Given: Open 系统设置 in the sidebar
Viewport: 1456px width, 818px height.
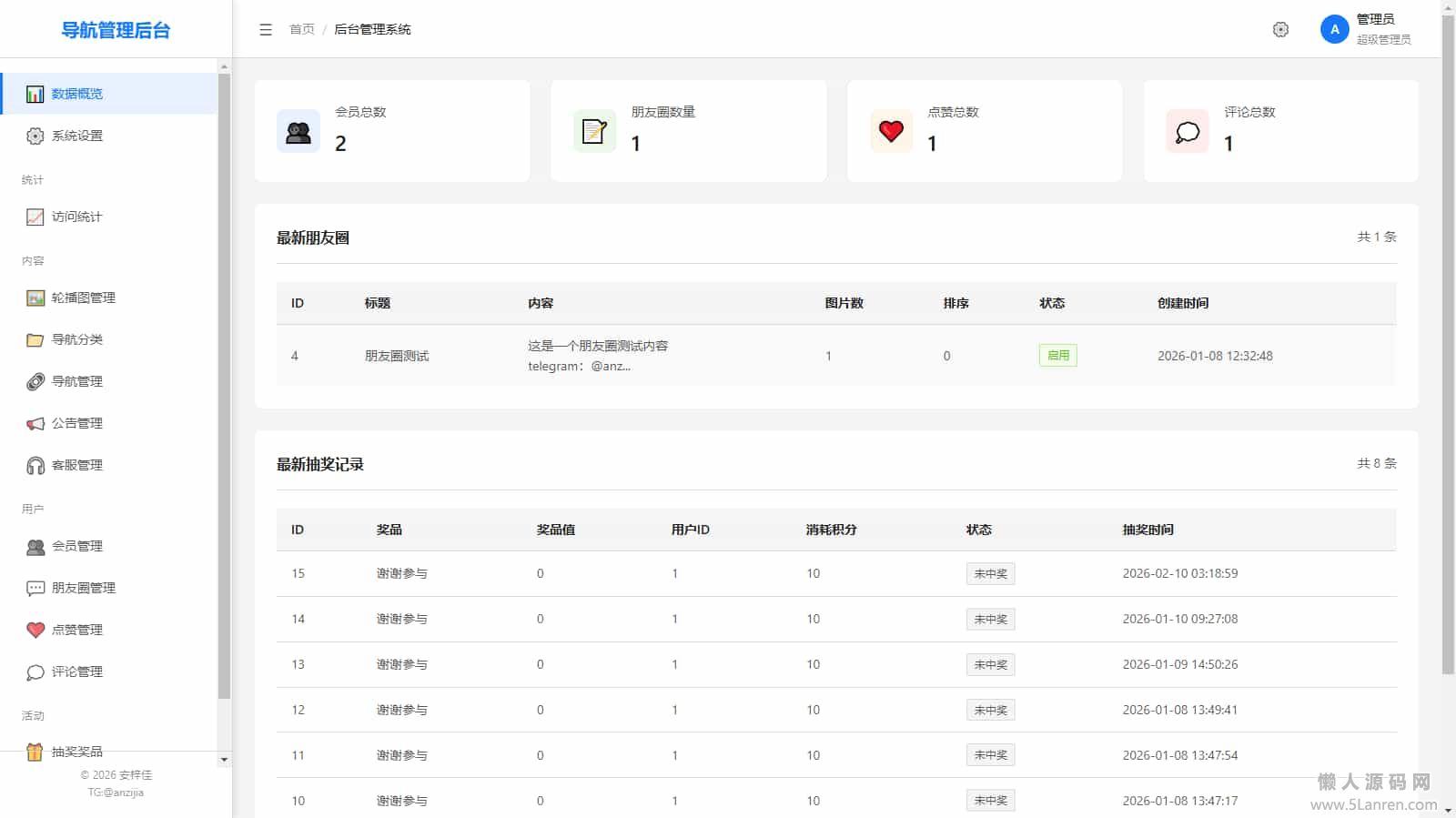Looking at the screenshot, I should [77, 136].
